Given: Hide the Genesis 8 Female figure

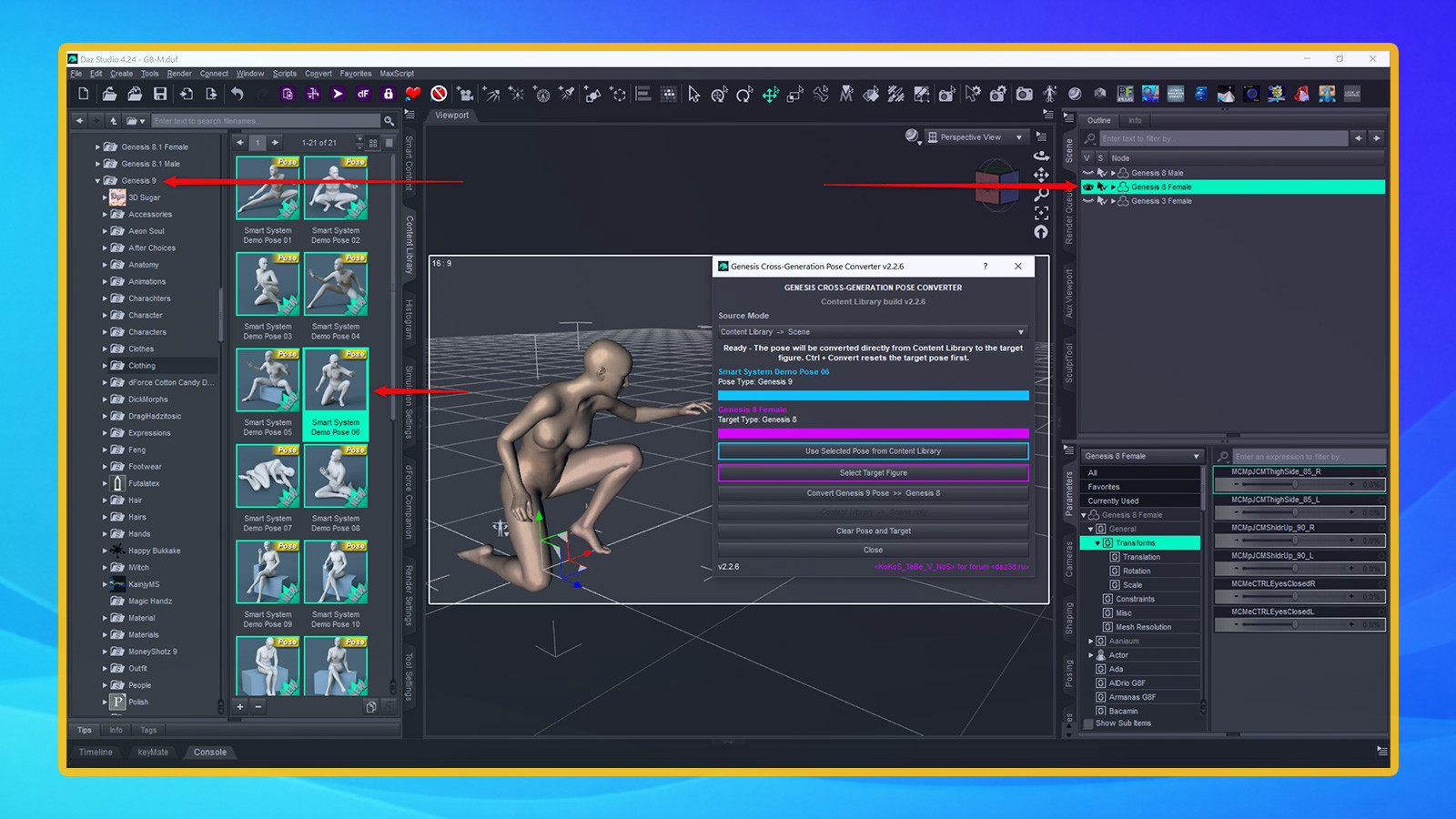Looking at the screenshot, I should pos(1087,187).
